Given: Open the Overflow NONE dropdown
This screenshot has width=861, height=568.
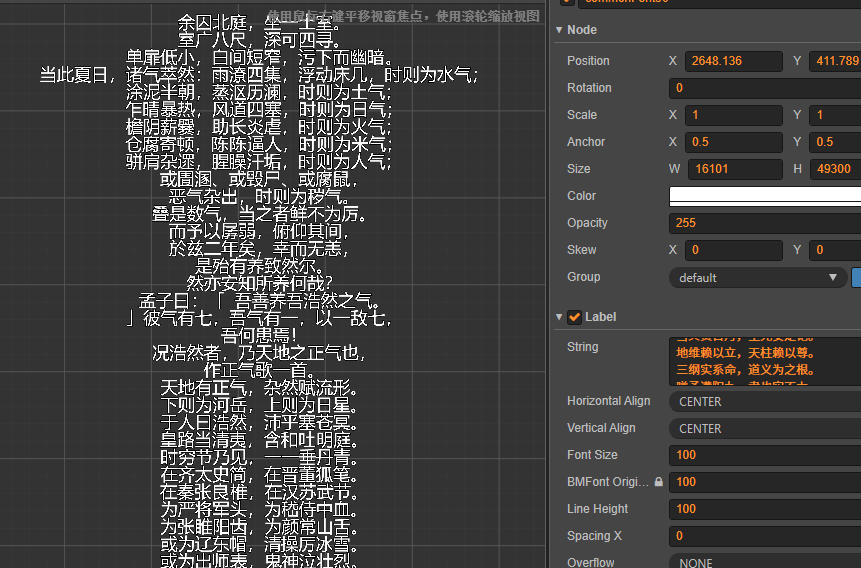Looking at the screenshot, I should [x=765, y=561].
